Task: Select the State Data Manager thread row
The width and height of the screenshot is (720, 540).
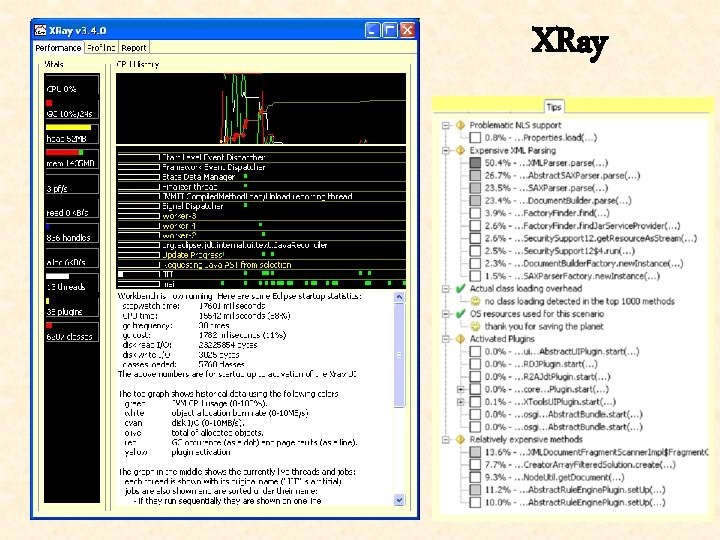Action: point(261,177)
